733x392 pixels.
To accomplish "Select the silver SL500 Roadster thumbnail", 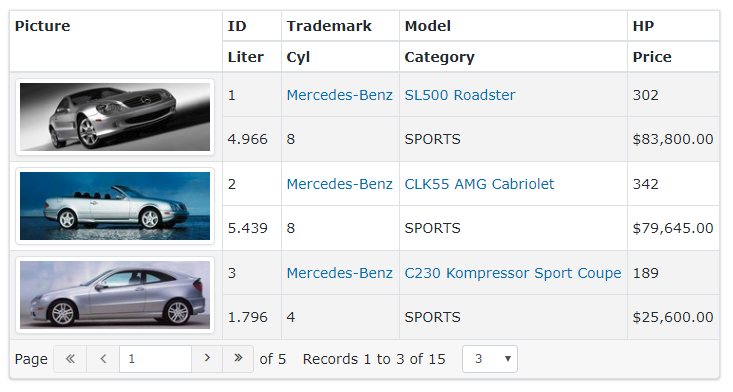I will 115,117.
